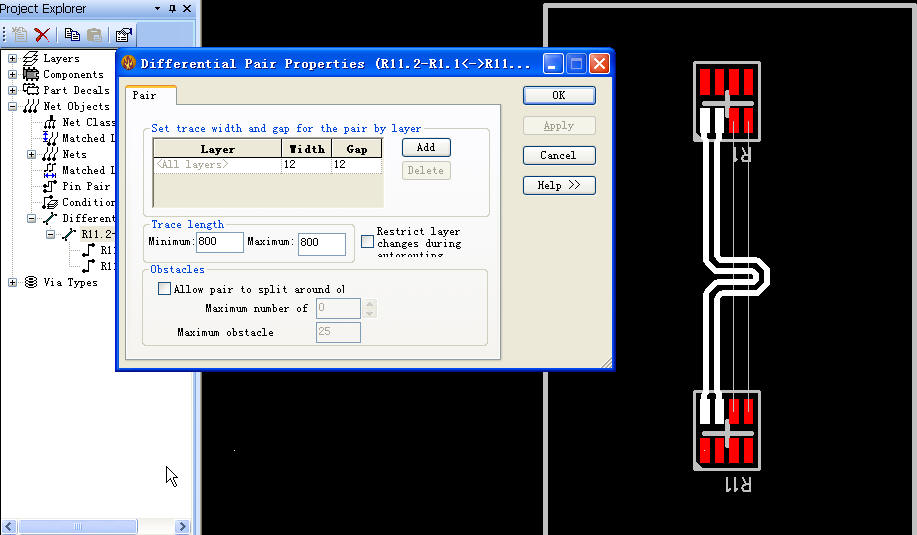Click the Width cell showing 12
The height and width of the screenshot is (535, 917).
pyautogui.click(x=306, y=165)
